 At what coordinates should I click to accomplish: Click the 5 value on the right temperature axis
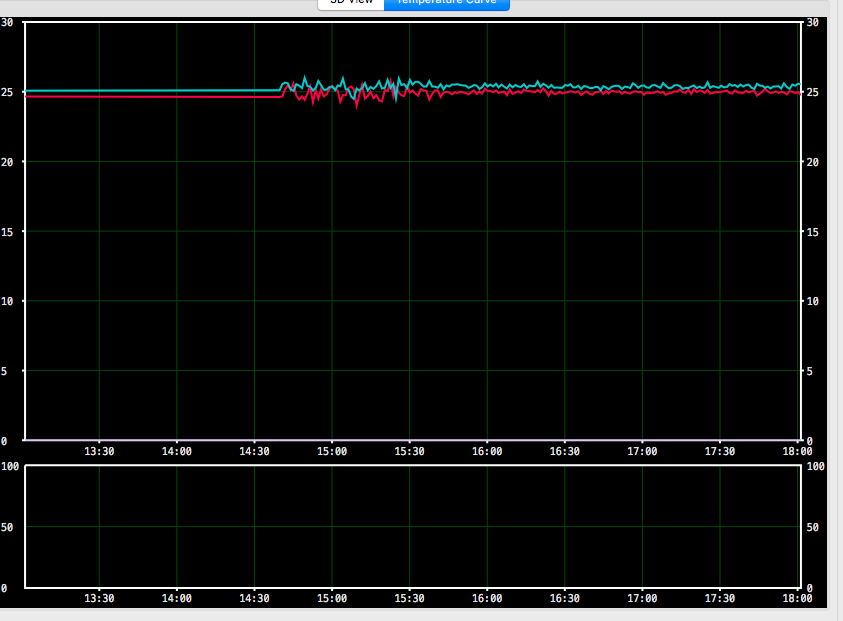(809, 371)
